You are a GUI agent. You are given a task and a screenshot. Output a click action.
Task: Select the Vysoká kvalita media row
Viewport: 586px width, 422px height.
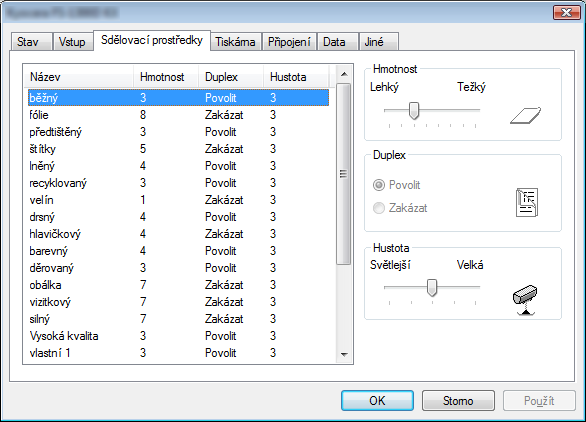pos(178,336)
